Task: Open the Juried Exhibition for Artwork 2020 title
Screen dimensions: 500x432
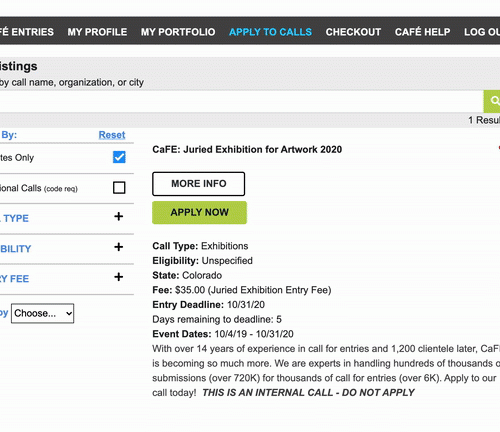Action: pos(247,149)
